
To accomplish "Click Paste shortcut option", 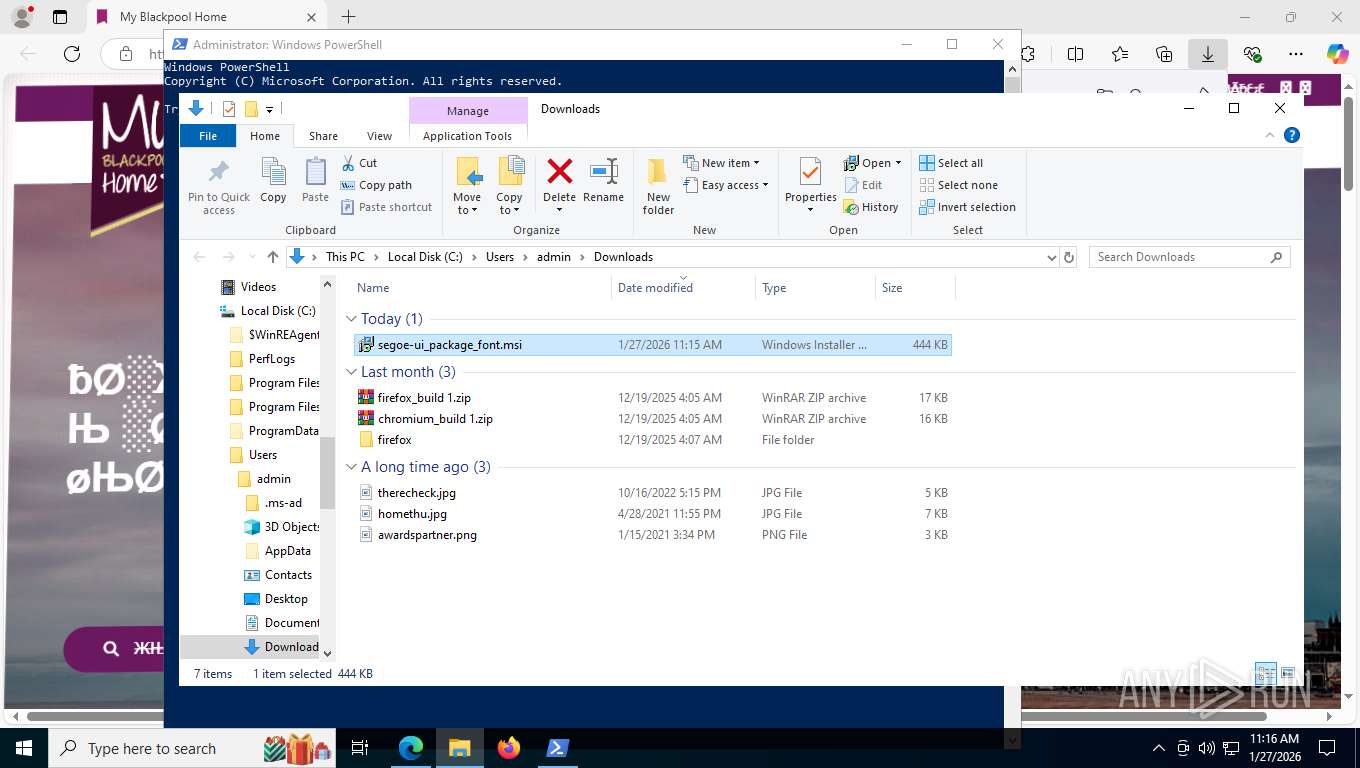I will point(386,207).
